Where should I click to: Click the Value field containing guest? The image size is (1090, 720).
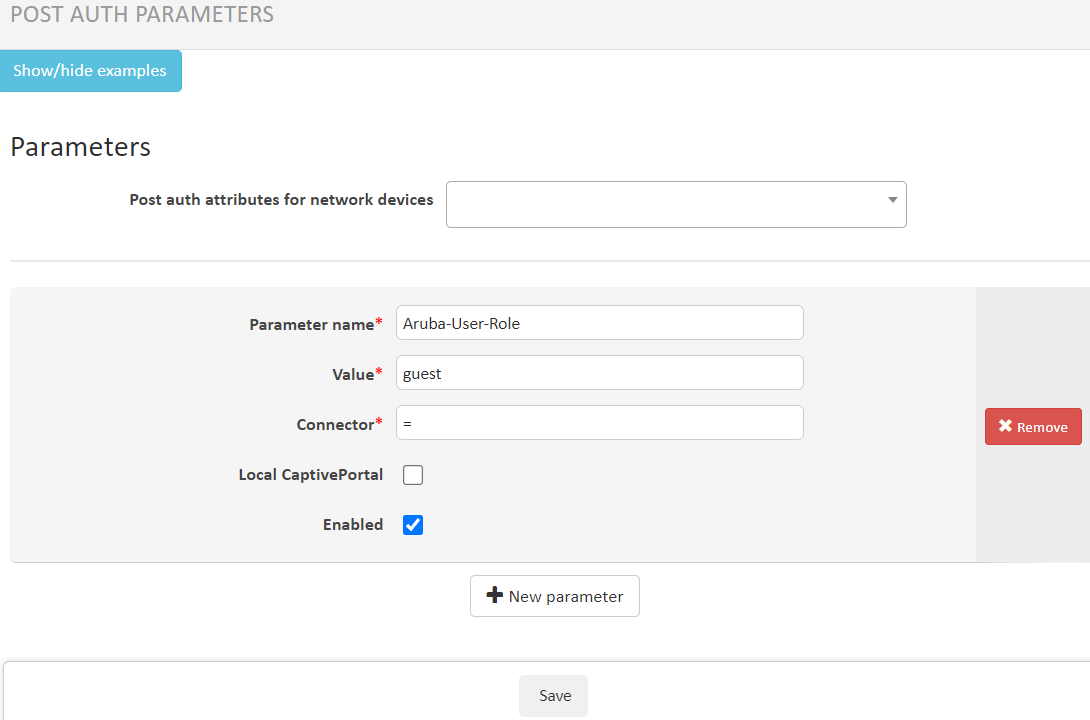click(599, 373)
